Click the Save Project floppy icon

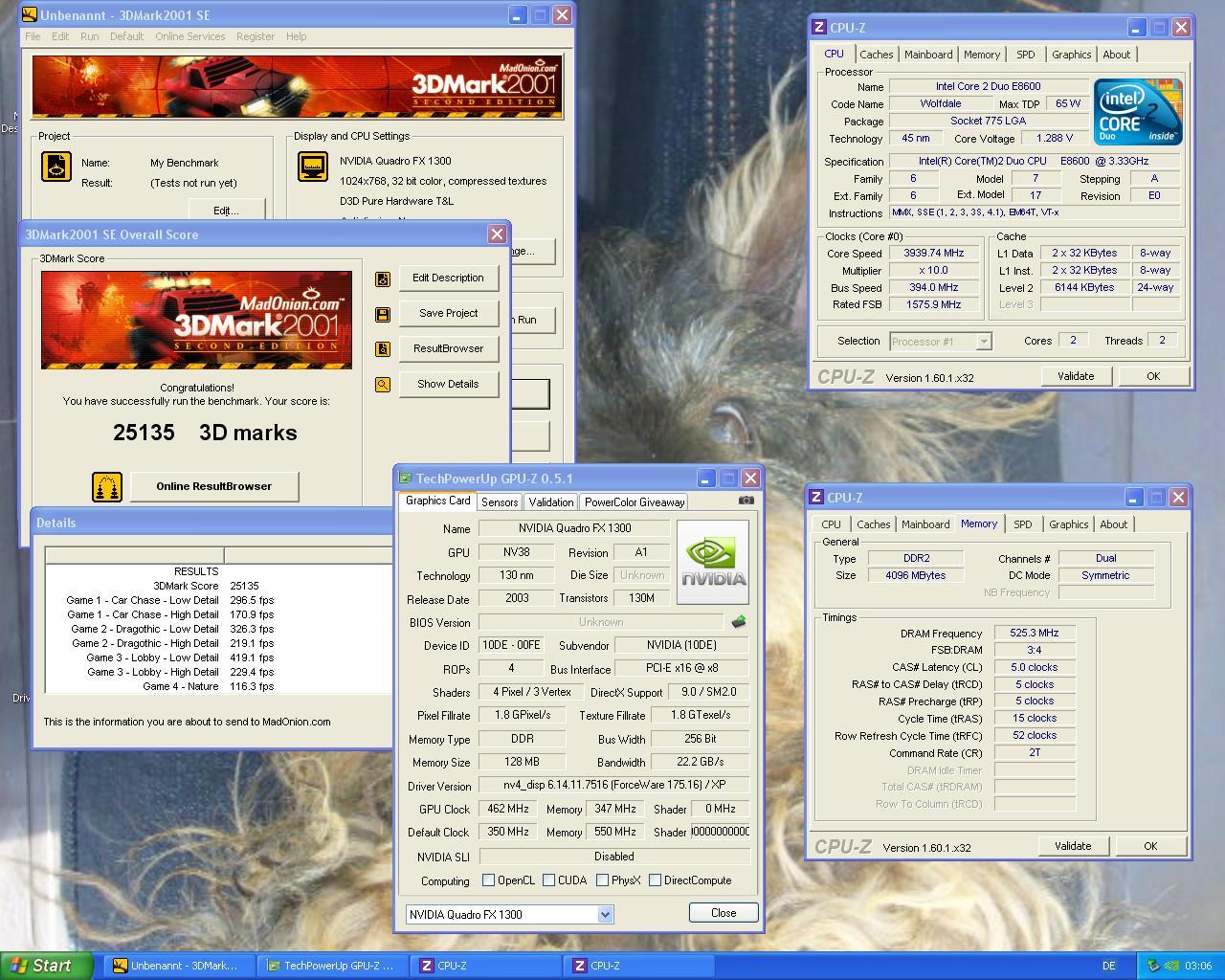click(383, 314)
